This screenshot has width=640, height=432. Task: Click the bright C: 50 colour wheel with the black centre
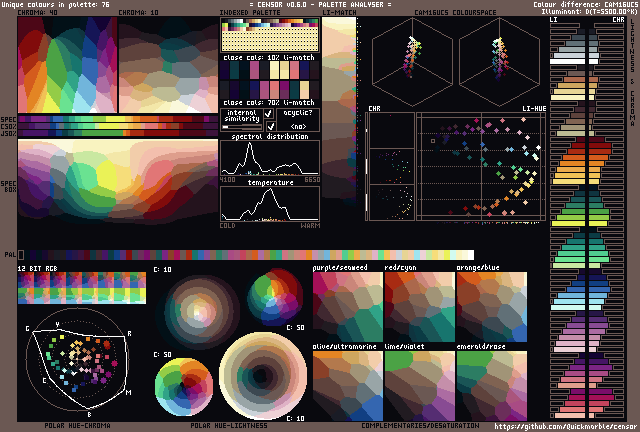184,387
